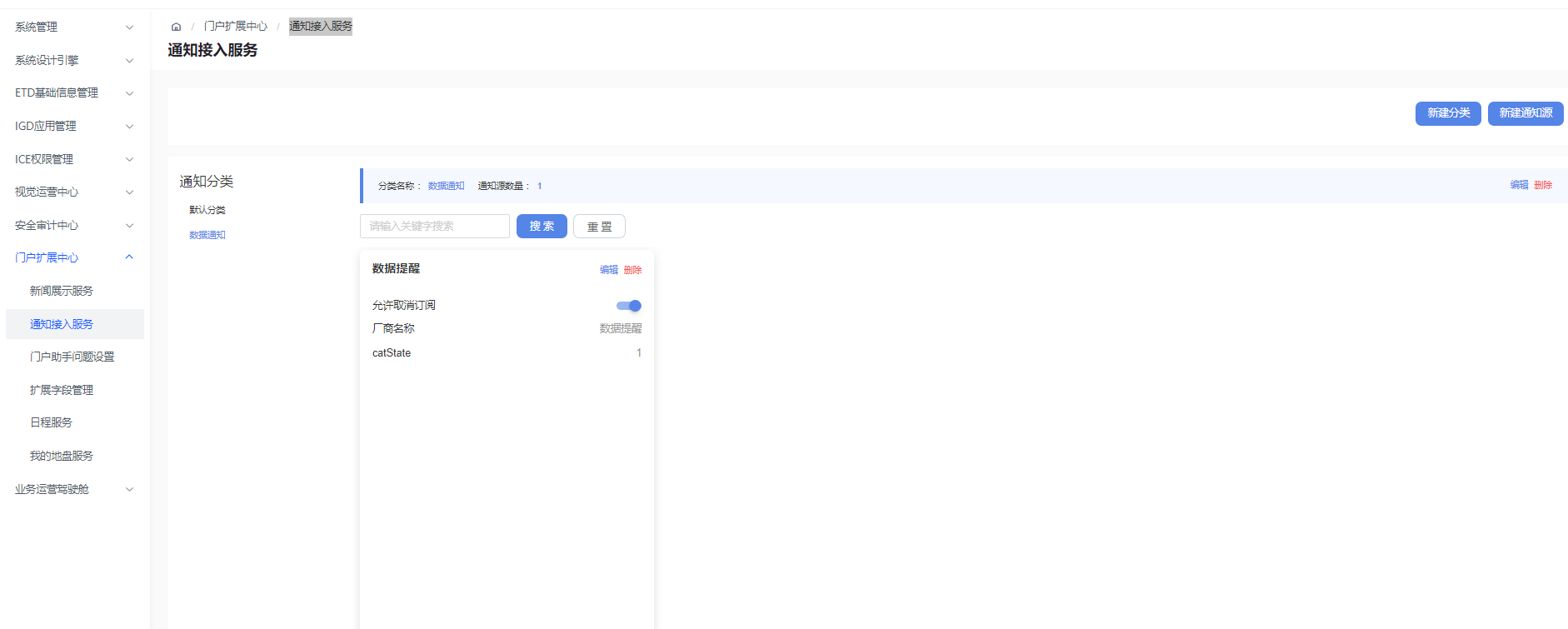The width and height of the screenshot is (1568, 629).
Task: Open 新闻展示服务 menu item
Action: click(62, 291)
